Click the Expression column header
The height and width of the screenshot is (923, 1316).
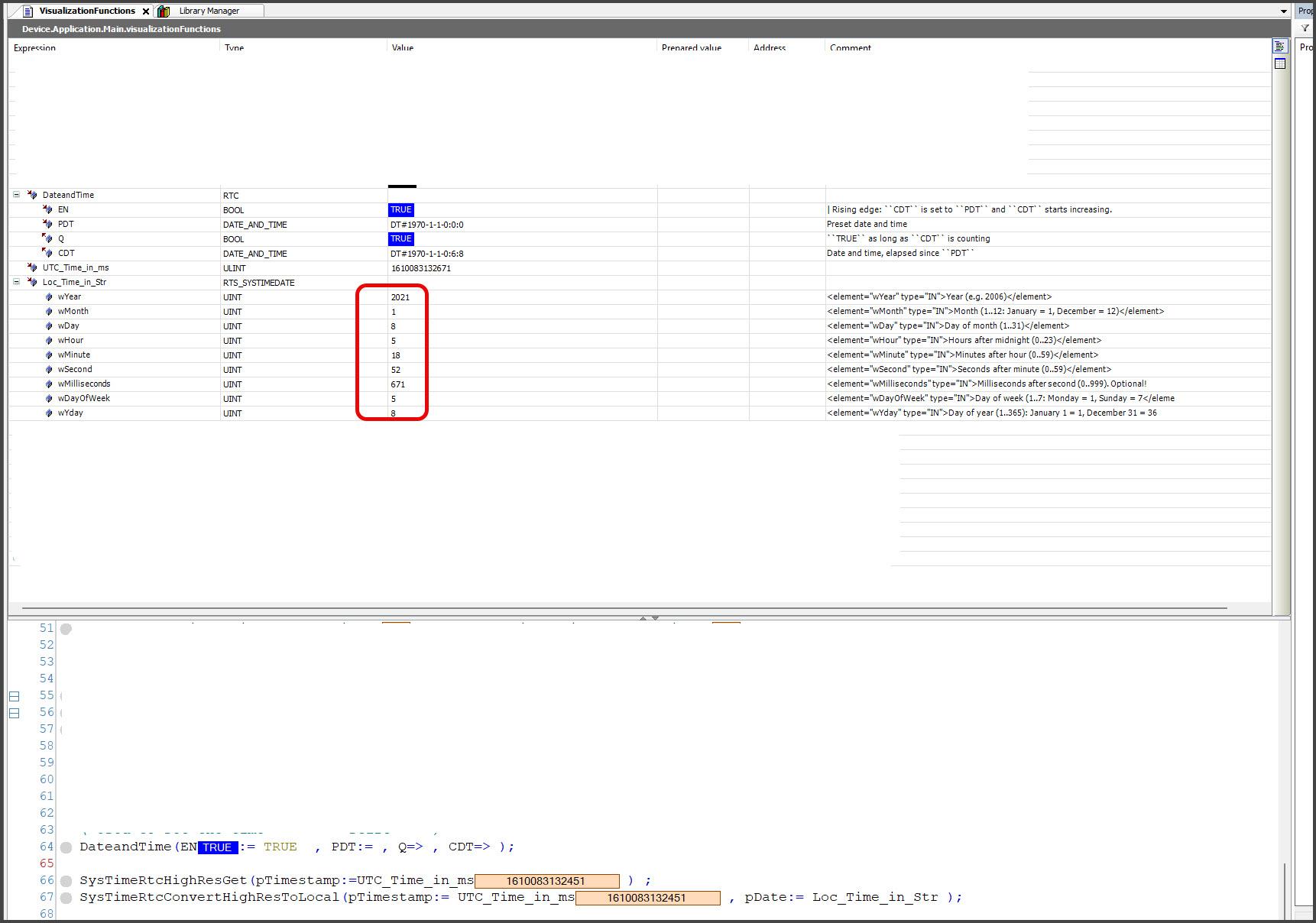35,47
